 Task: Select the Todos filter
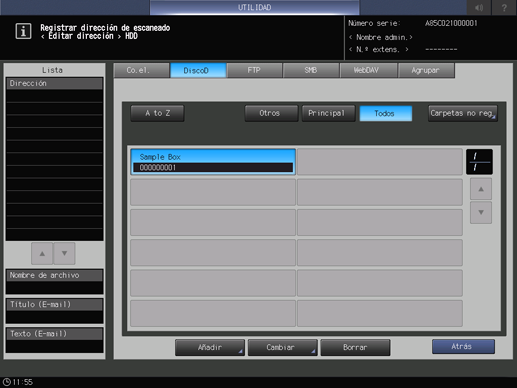pos(386,113)
